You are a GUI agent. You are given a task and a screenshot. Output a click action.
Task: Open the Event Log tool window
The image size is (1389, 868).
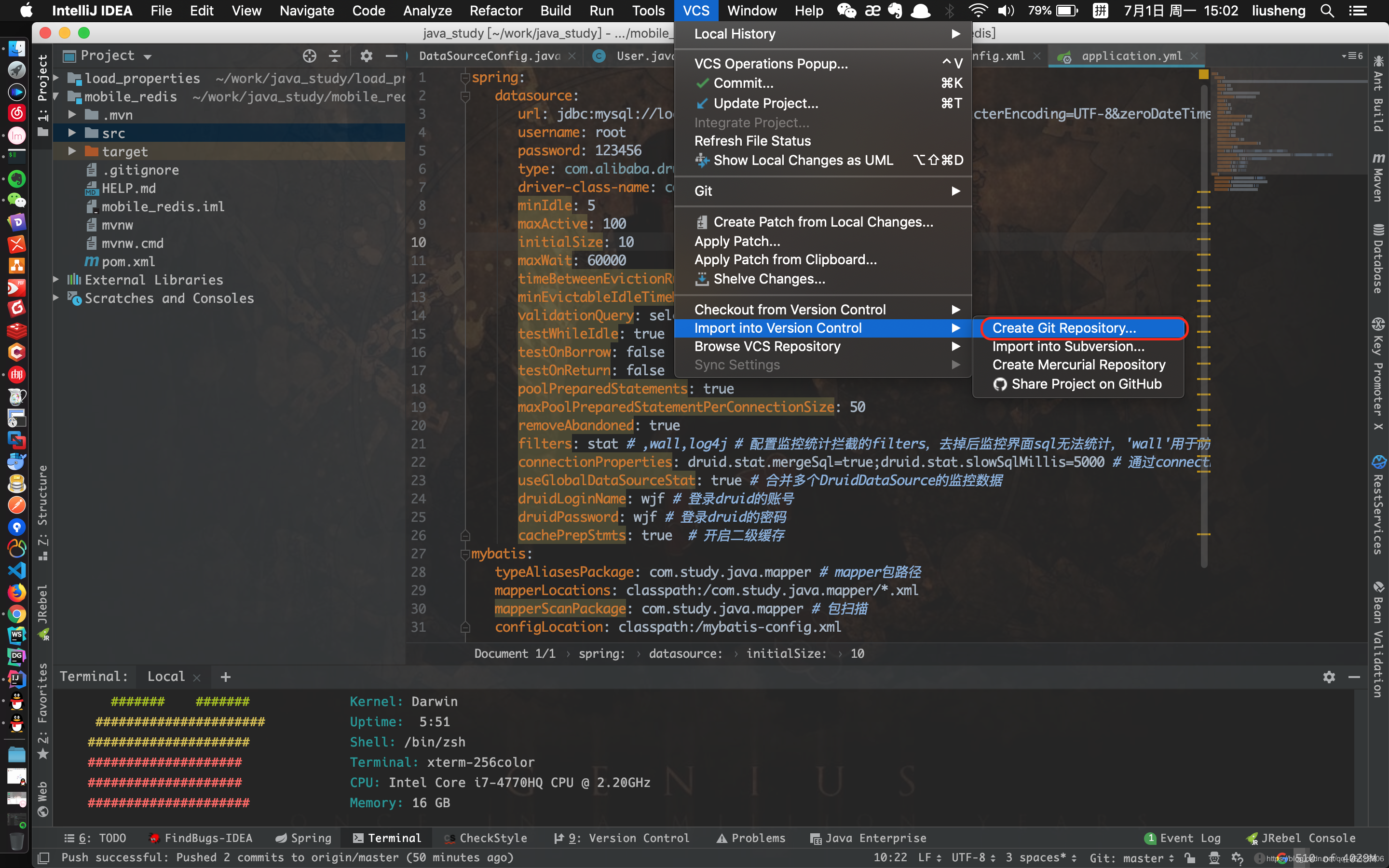pyautogui.click(x=1183, y=838)
